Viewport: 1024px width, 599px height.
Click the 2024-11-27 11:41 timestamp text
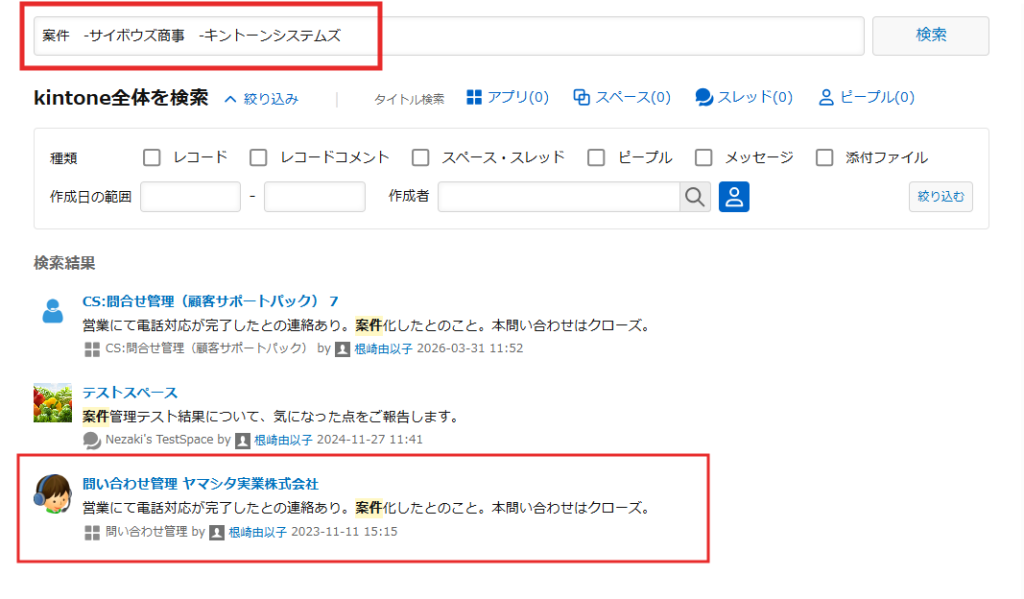point(370,440)
